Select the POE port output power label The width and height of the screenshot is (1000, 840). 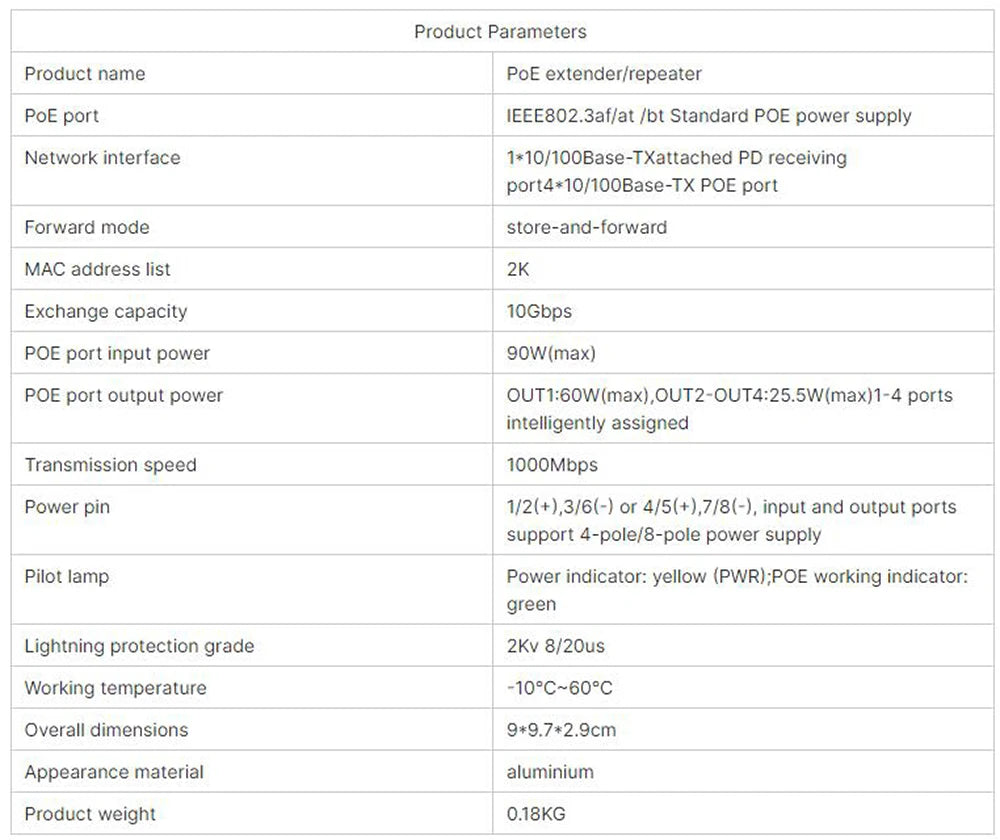pyautogui.click(x=123, y=396)
